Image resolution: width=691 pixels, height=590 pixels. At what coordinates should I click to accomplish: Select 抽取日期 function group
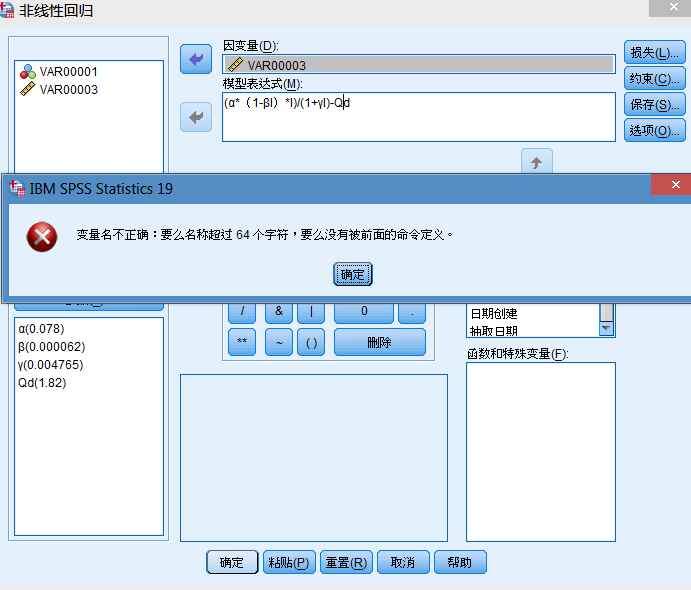click(x=494, y=331)
